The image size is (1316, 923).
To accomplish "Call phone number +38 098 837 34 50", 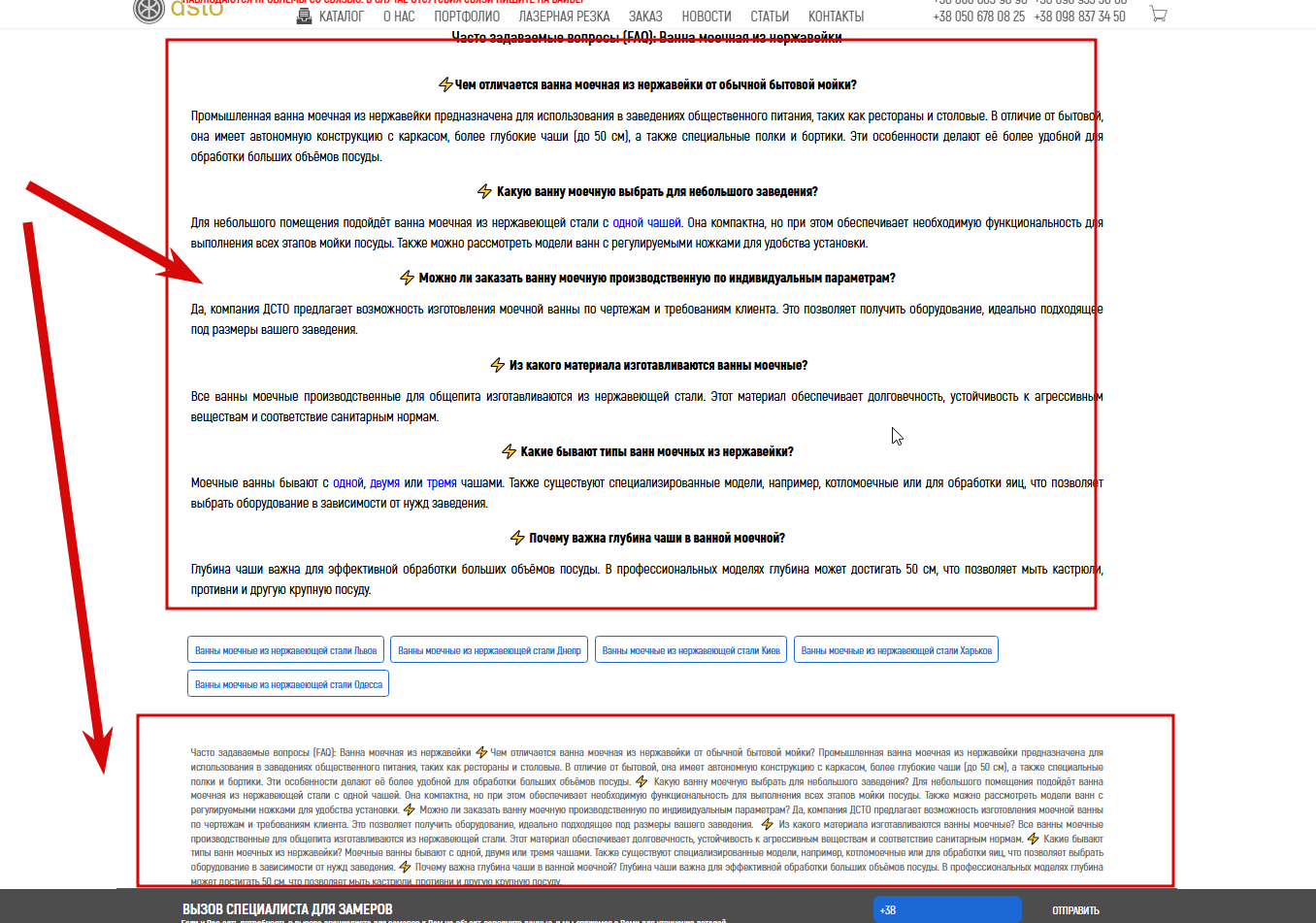I will click(1079, 16).
